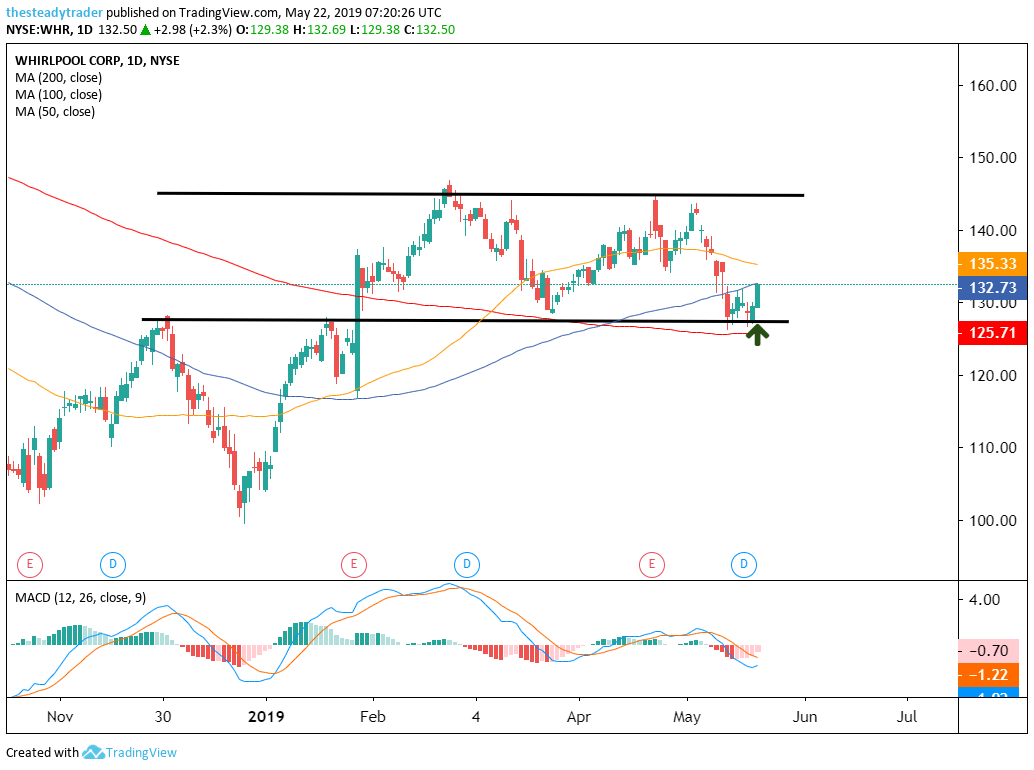
Task: Click the blue 132.73 price label
Action: [x=992, y=287]
